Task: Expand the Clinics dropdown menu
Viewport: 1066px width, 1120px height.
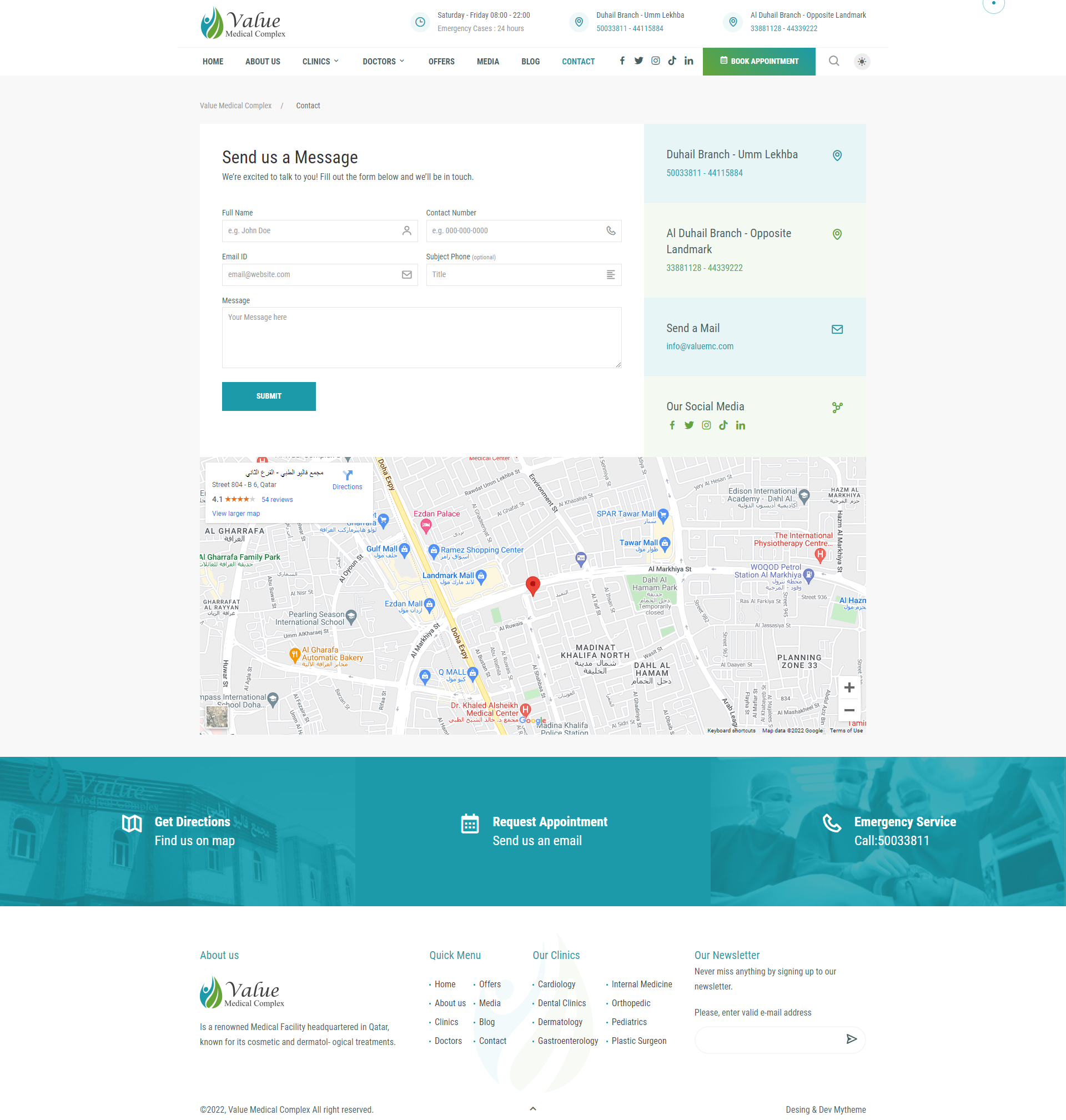Action: (320, 62)
